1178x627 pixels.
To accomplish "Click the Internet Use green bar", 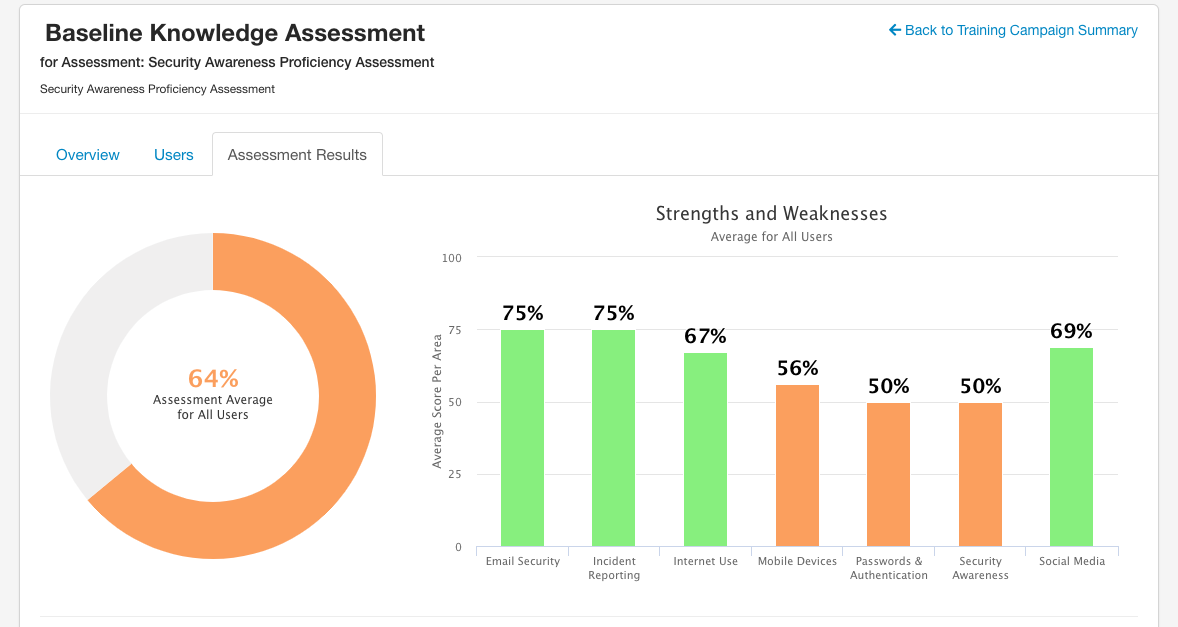I will (705, 449).
